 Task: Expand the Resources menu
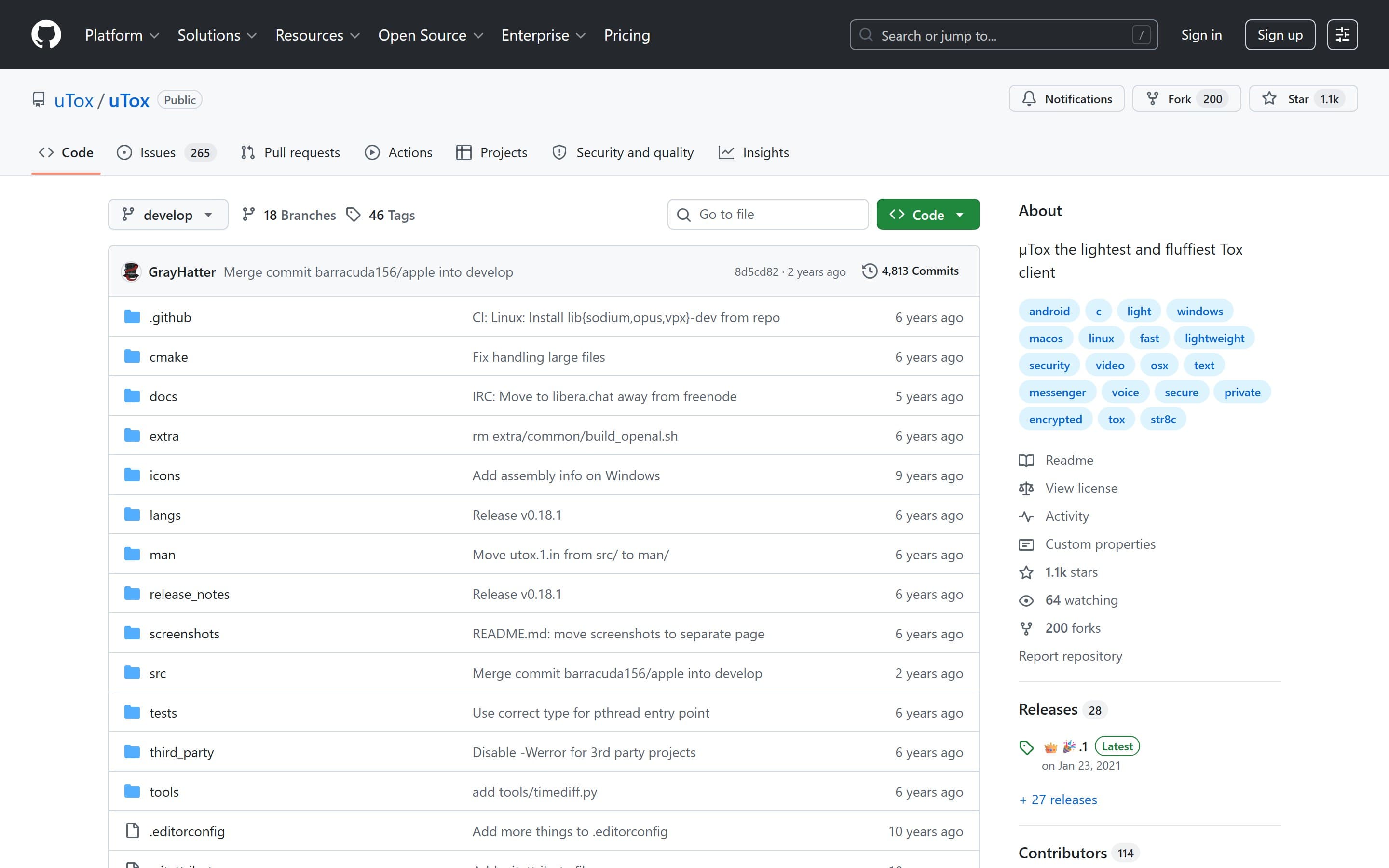pos(317,35)
